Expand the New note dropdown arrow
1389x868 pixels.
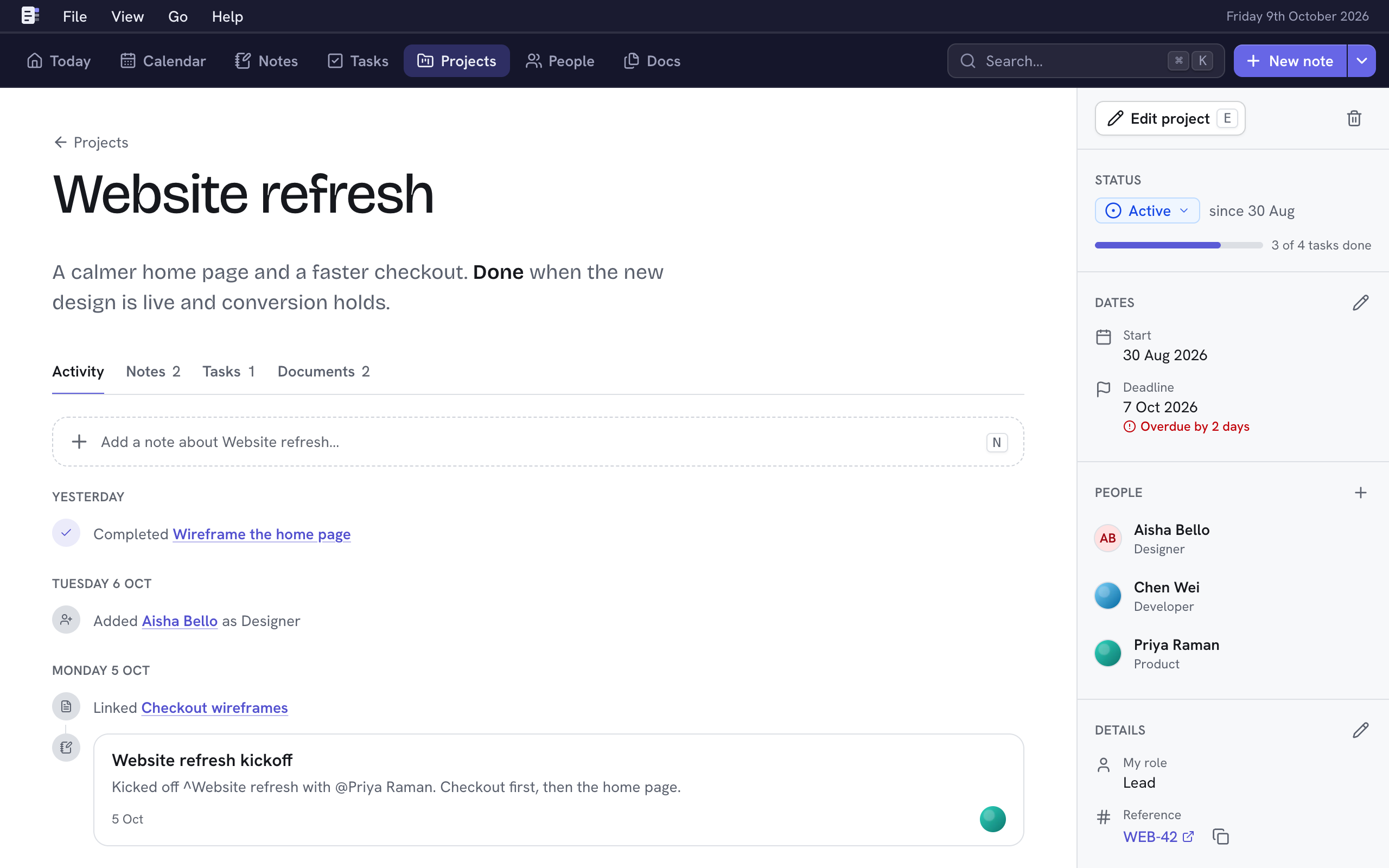tap(1361, 61)
